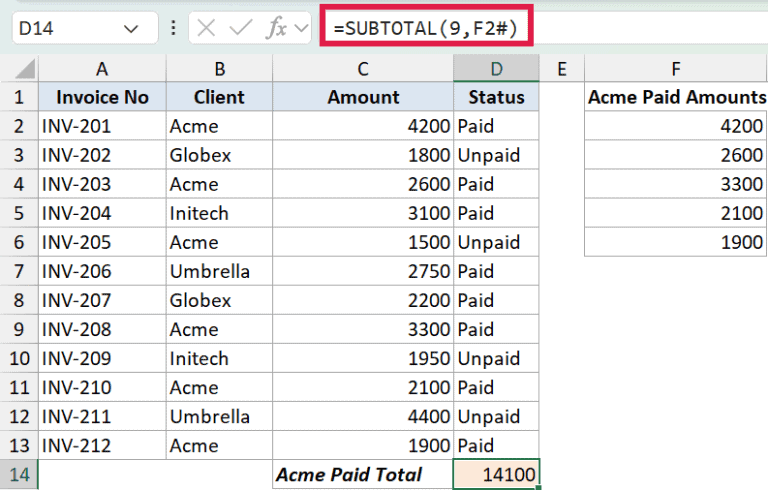Select row 7 header
The image size is (768, 490).
pos(19,271)
